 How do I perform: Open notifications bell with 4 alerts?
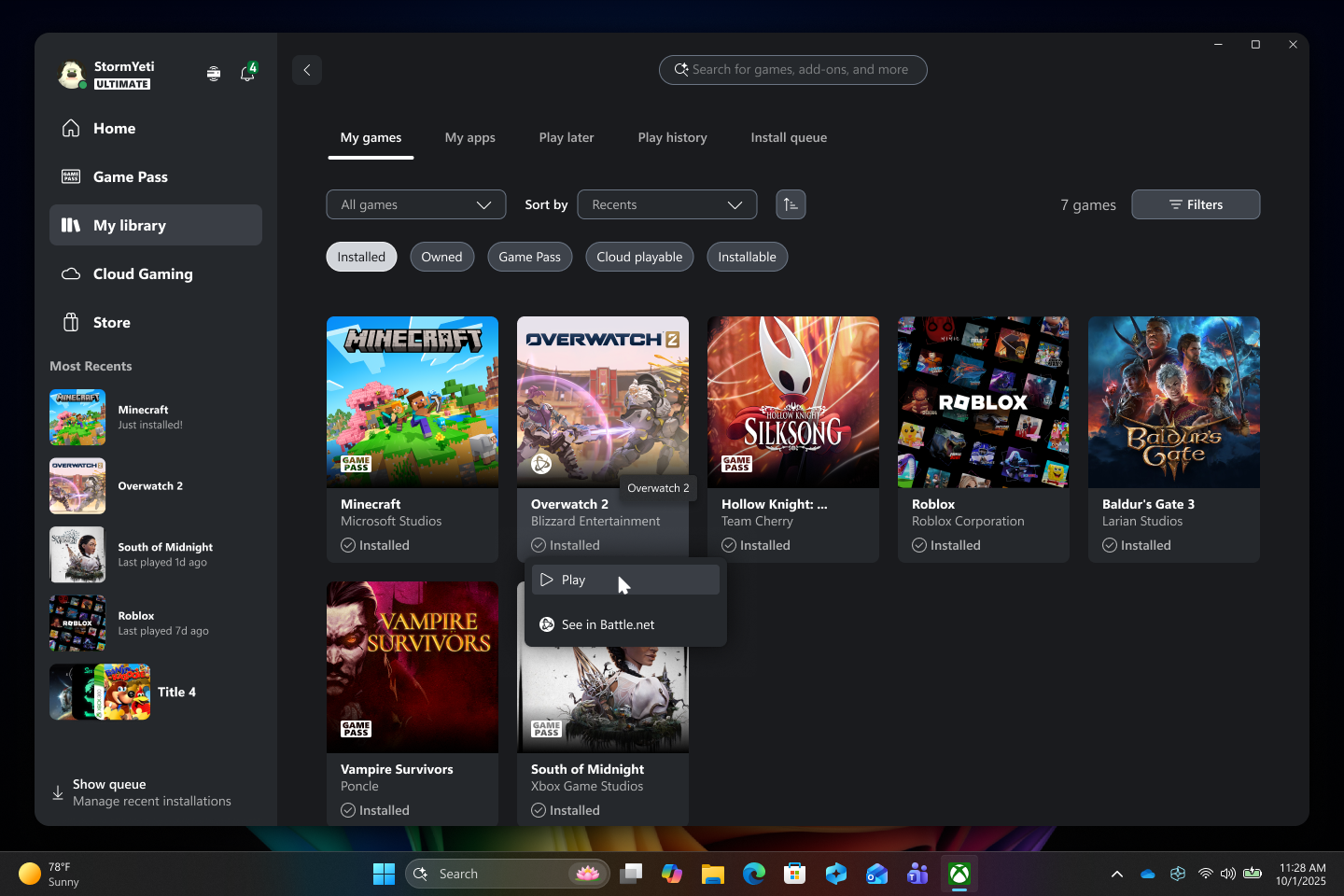pyautogui.click(x=246, y=73)
